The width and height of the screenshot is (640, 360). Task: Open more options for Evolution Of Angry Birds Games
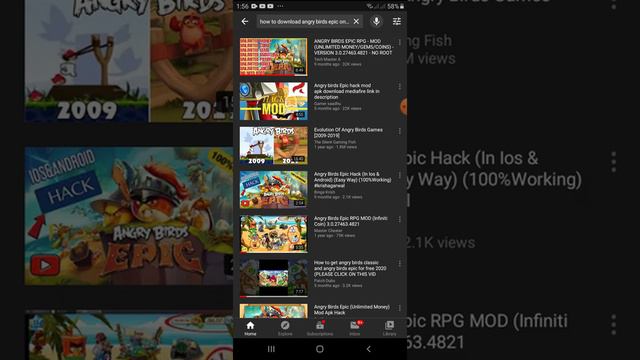click(399, 131)
